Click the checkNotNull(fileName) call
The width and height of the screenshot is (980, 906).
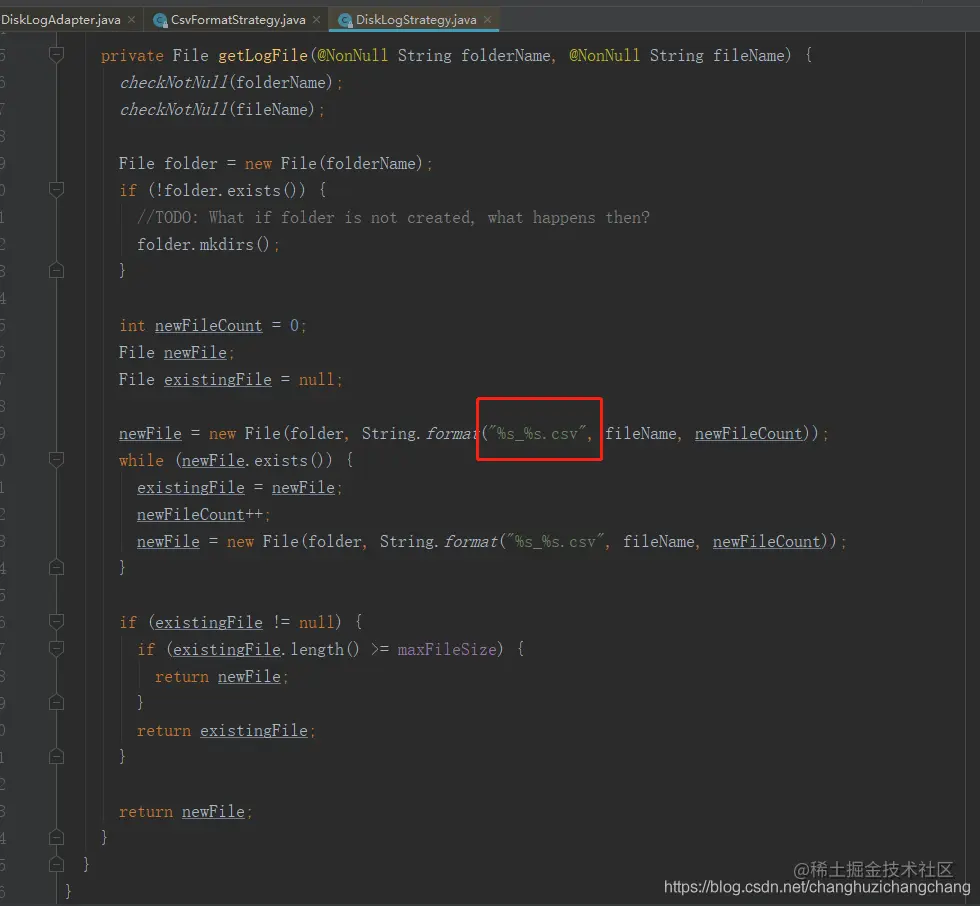[222, 109]
